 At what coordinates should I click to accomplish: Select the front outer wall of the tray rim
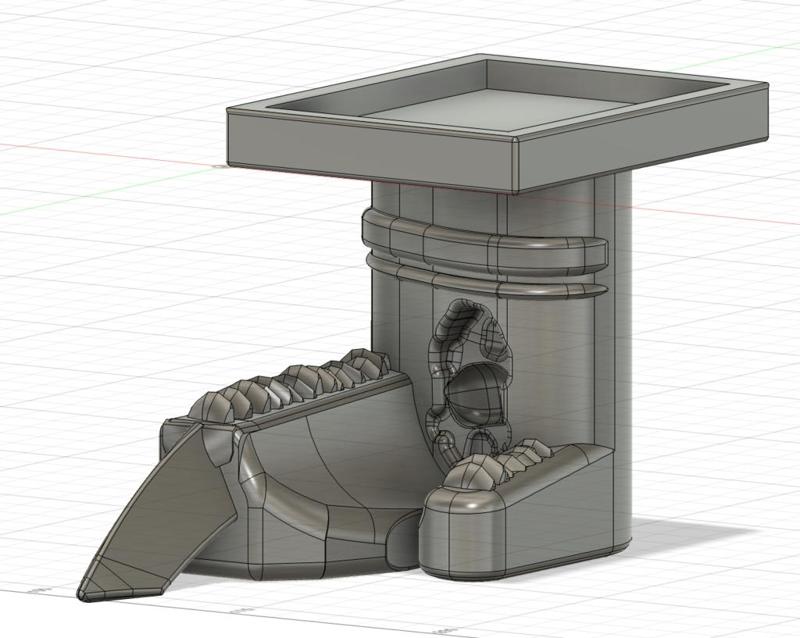click(x=371, y=151)
